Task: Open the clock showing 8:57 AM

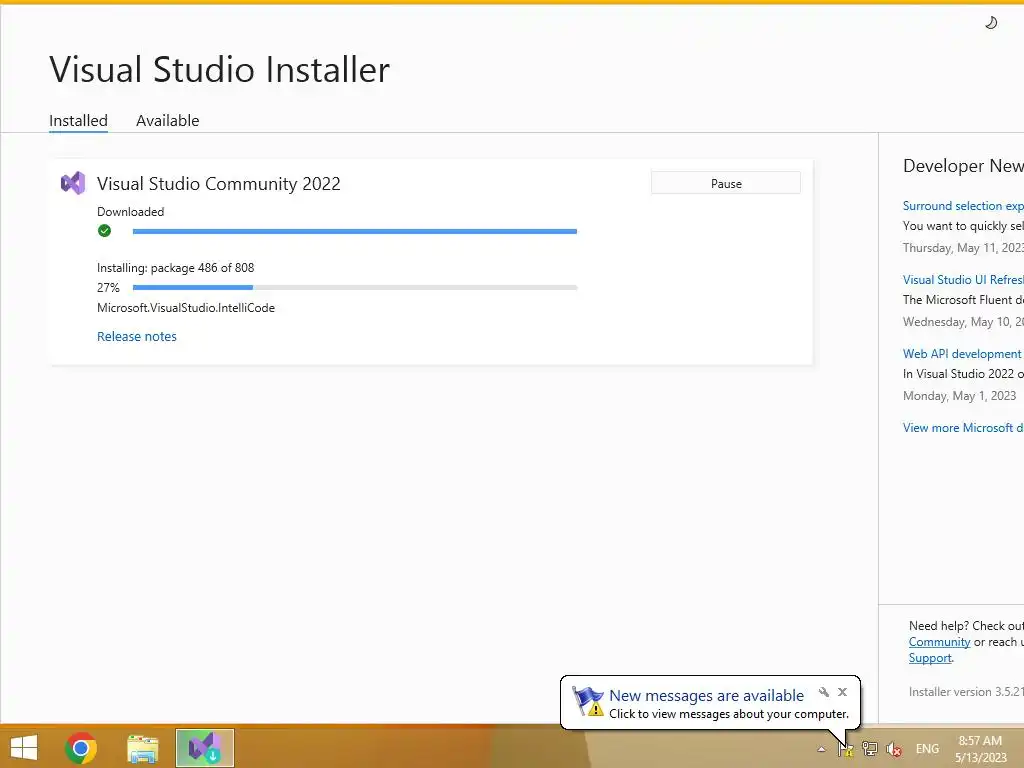Action: point(980,749)
